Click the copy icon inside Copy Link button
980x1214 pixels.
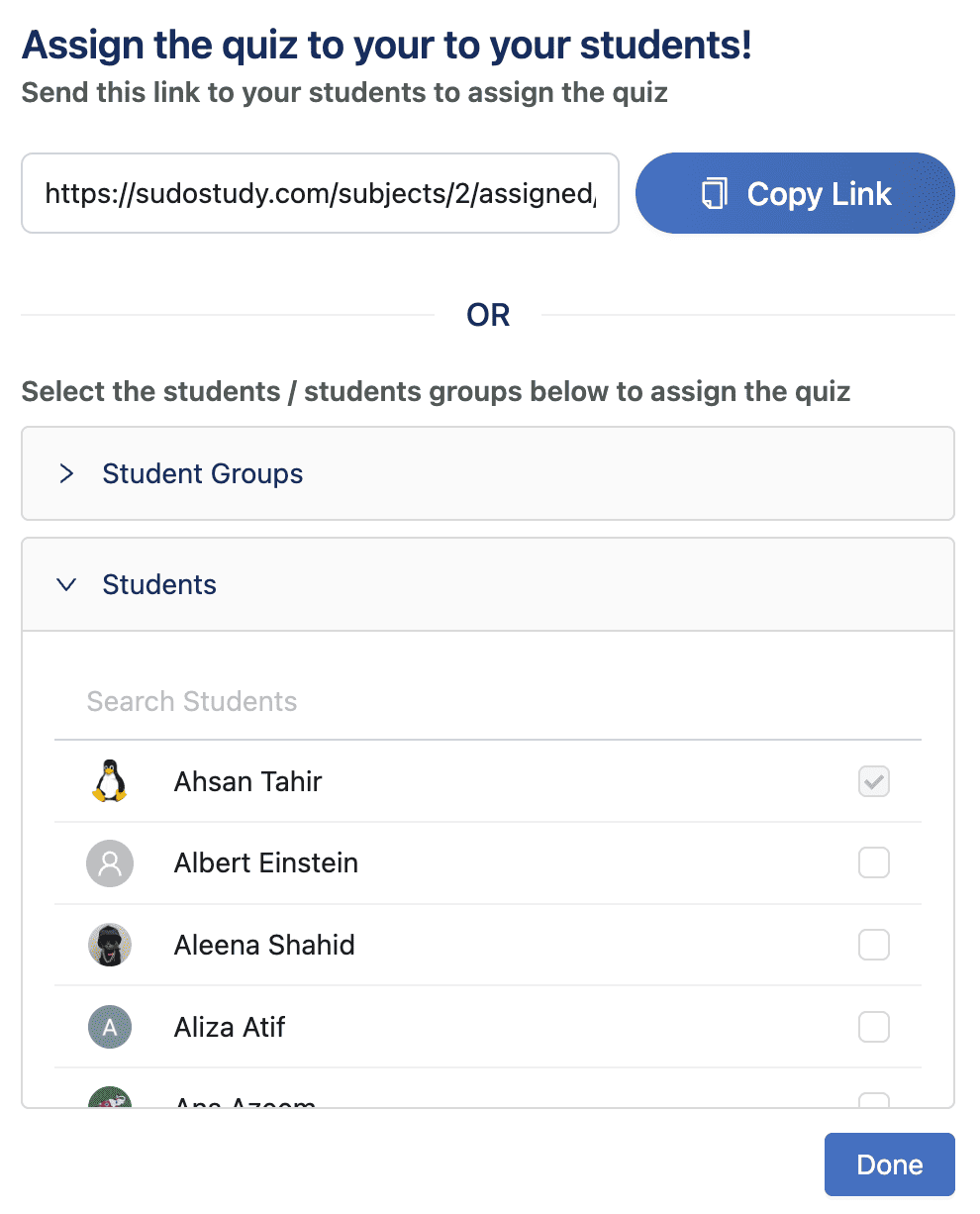[715, 193]
